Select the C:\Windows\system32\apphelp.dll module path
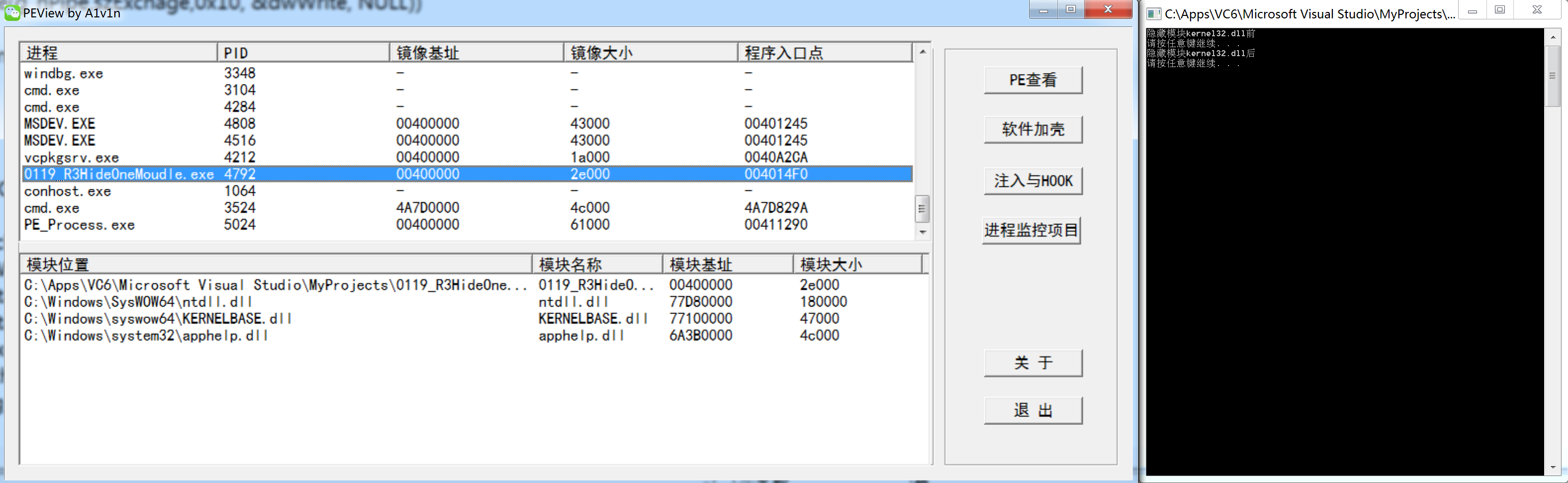The width and height of the screenshot is (1568, 483). (146, 336)
